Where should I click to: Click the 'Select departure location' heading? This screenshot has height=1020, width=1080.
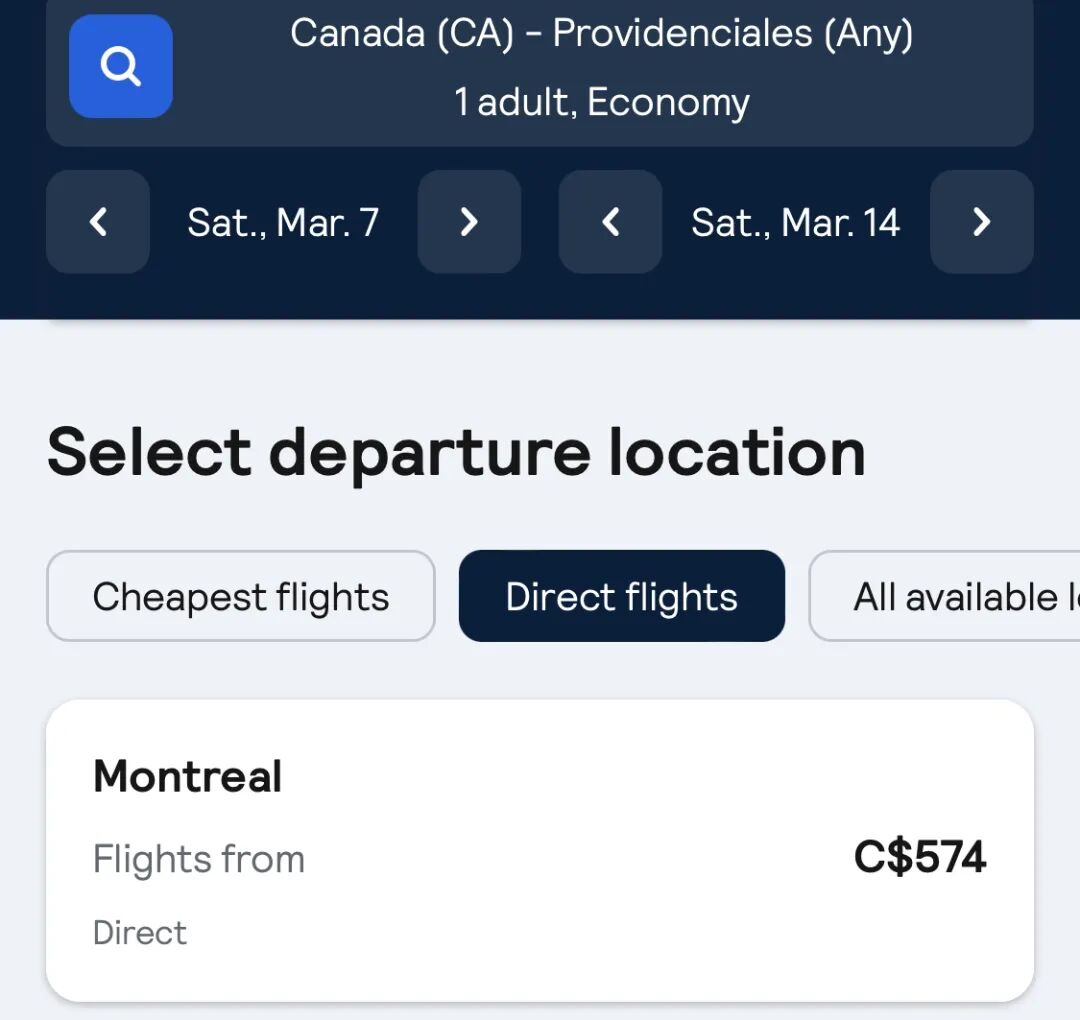[456, 453]
